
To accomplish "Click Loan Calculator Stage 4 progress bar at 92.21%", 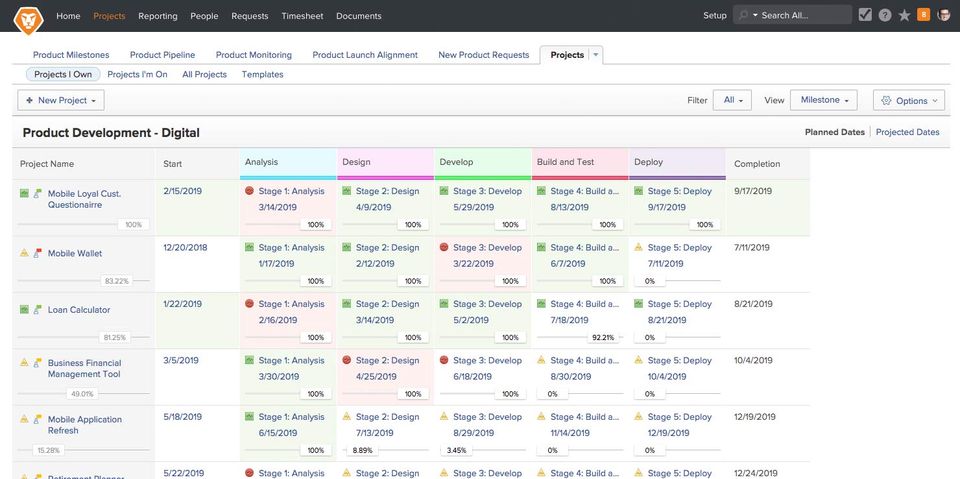I will coord(580,338).
